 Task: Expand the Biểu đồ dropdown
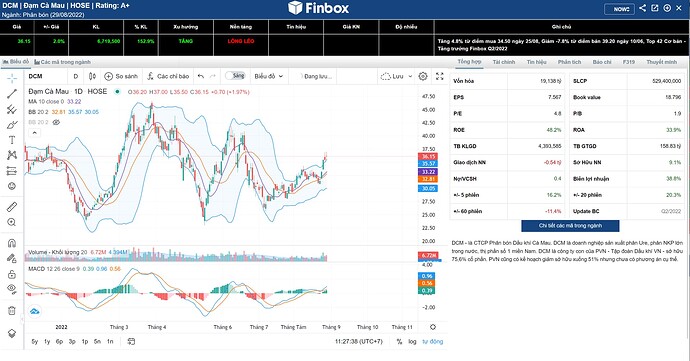coord(268,76)
